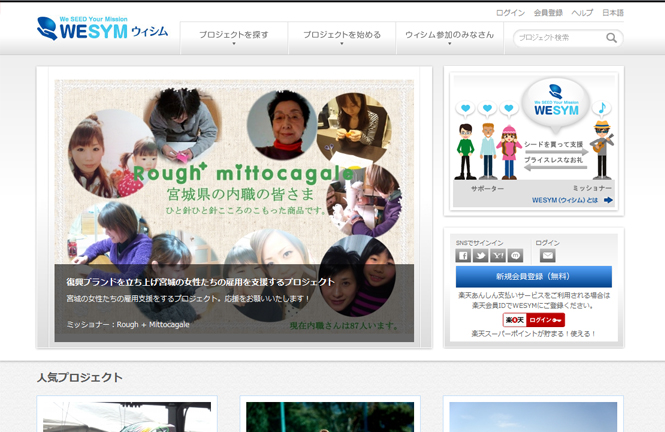Sign in with the Yahoo icon

tap(498, 256)
